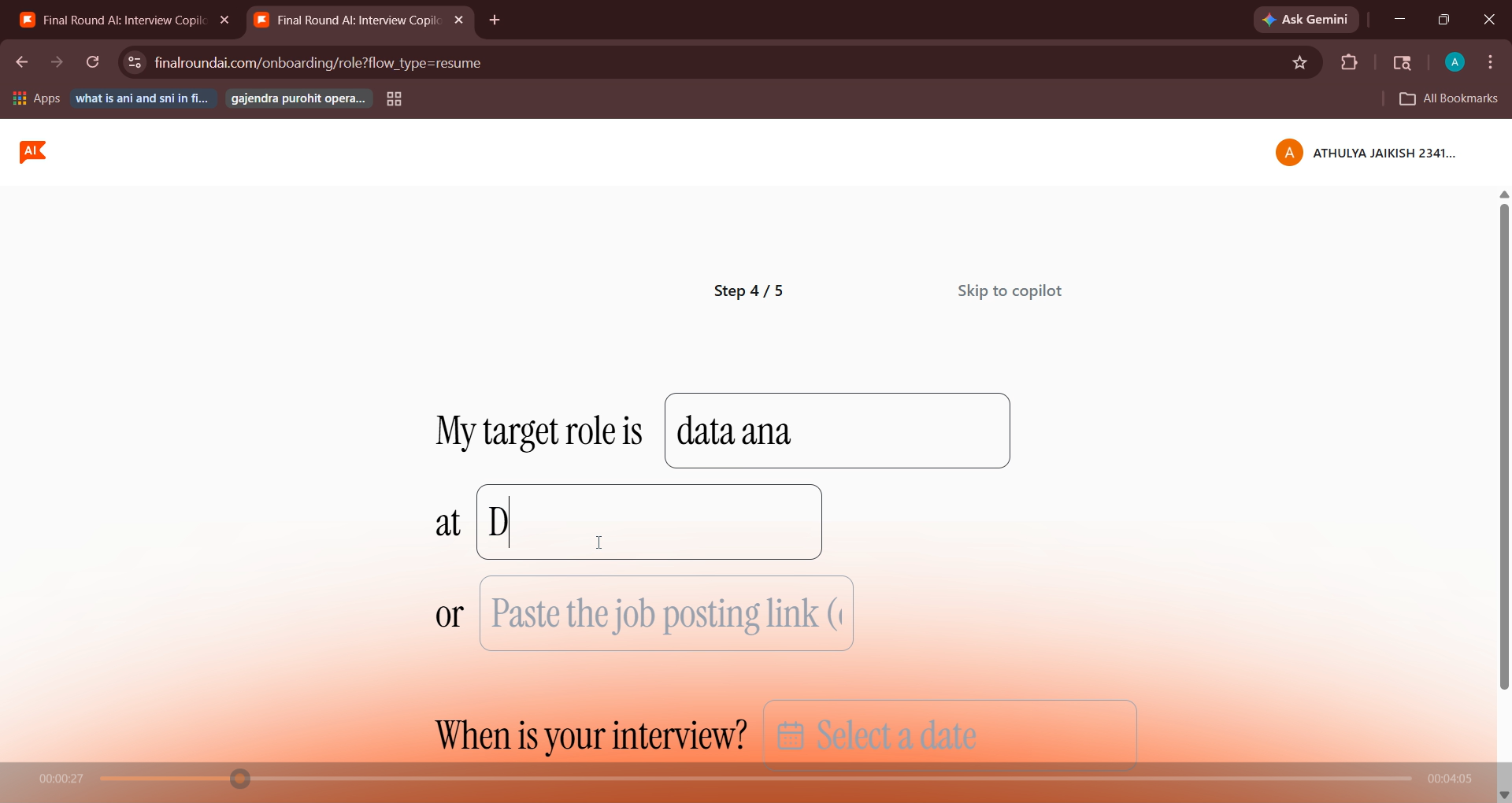Image resolution: width=1512 pixels, height=803 pixels.
Task: Click the page vertical scrollbar thumb
Action: click(x=1504, y=446)
